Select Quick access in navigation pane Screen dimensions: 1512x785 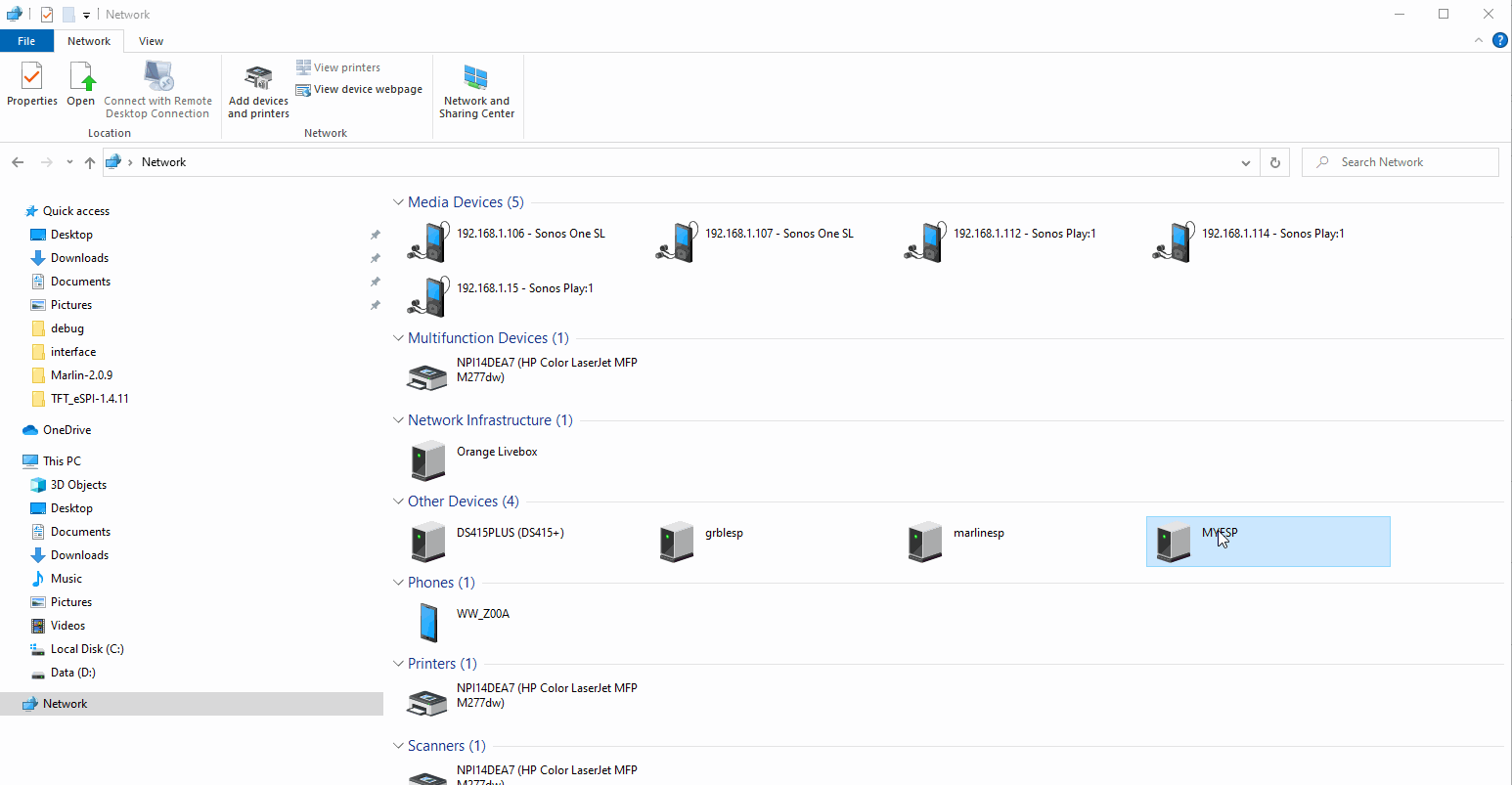coord(76,211)
